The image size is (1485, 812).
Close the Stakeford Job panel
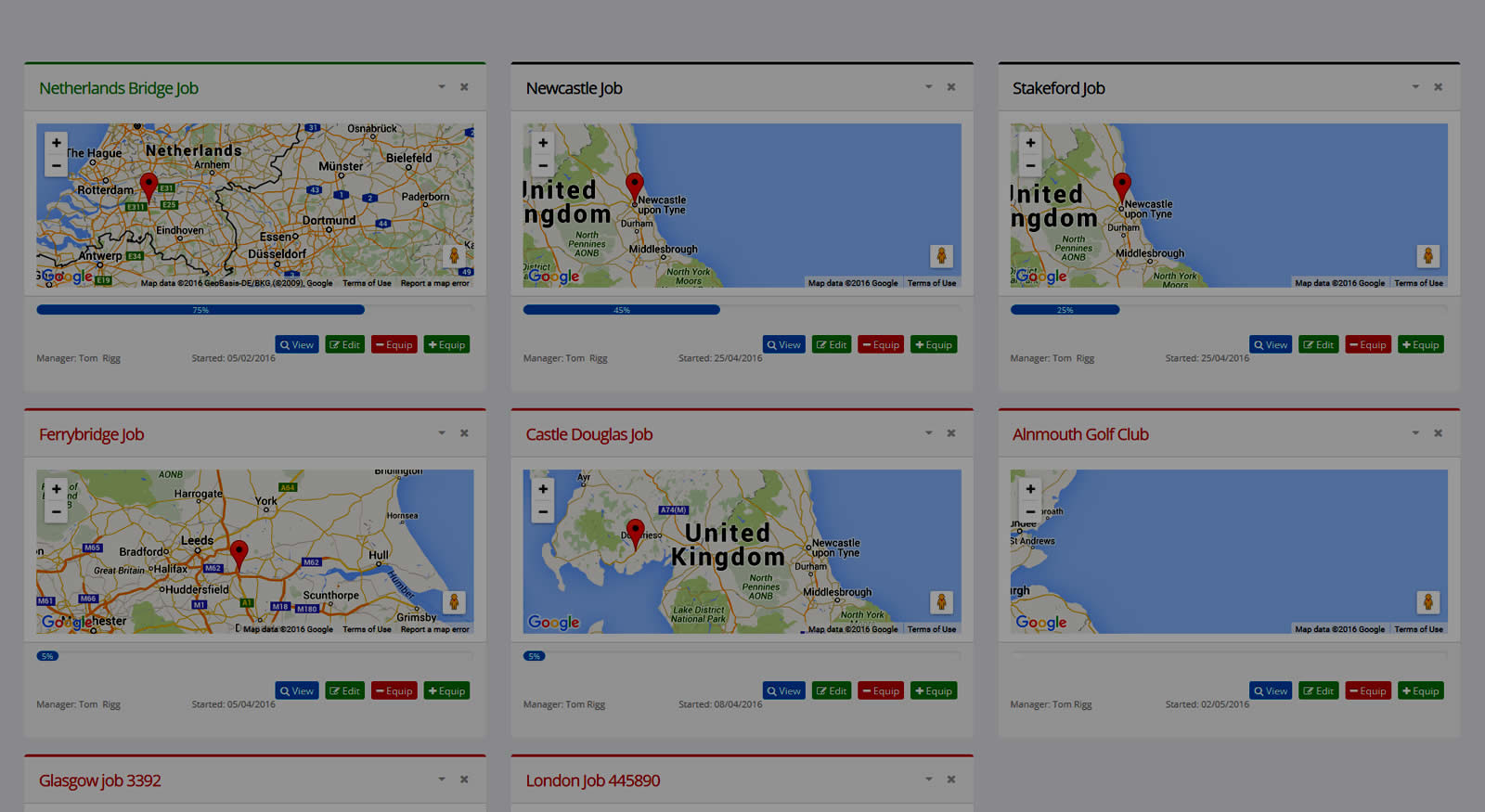pos(1438,87)
